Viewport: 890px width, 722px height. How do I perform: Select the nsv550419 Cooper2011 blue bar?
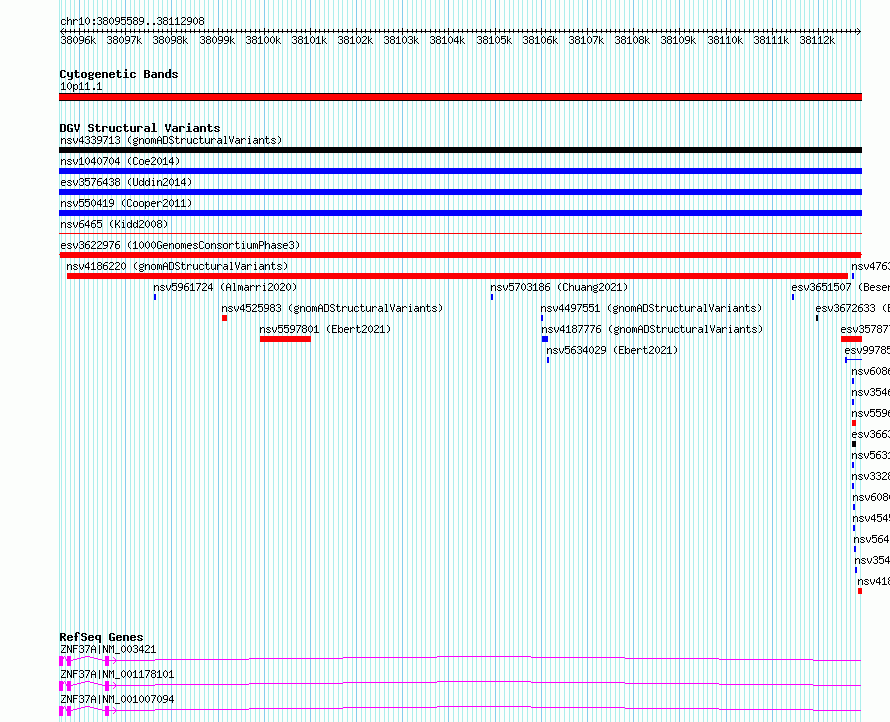click(x=460, y=213)
